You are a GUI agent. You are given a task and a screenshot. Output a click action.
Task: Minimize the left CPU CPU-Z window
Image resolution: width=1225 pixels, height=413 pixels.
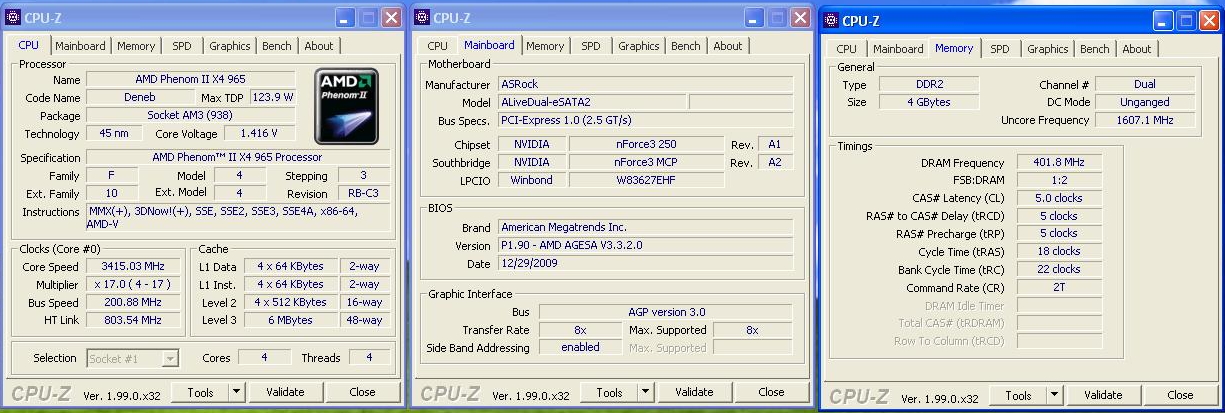pyautogui.click(x=346, y=18)
